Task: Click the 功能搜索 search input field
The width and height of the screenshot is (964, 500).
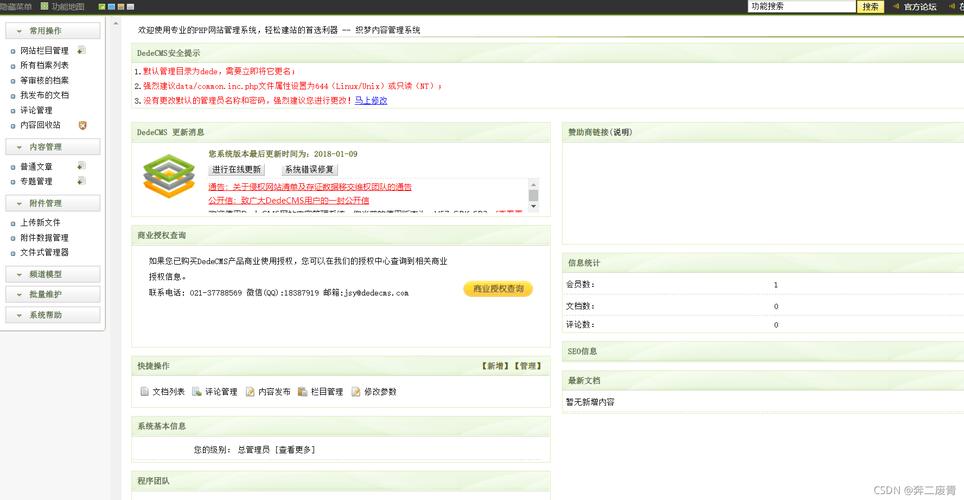Action: (x=802, y=6)
